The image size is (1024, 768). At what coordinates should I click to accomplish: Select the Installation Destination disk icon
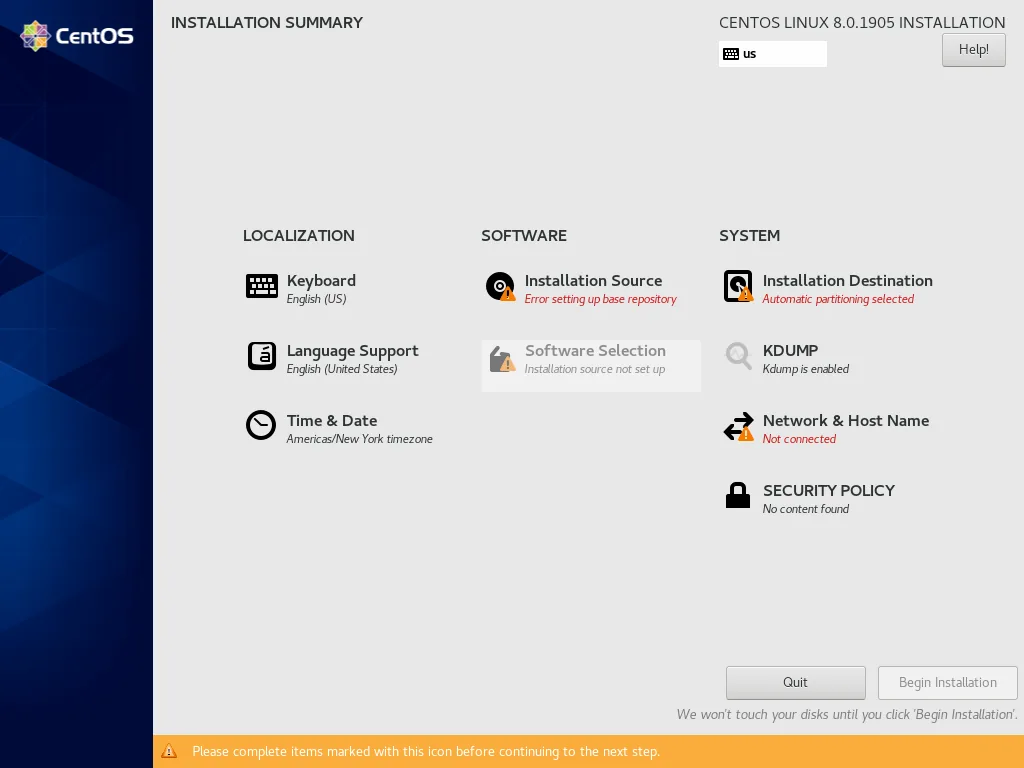point(738,286)
